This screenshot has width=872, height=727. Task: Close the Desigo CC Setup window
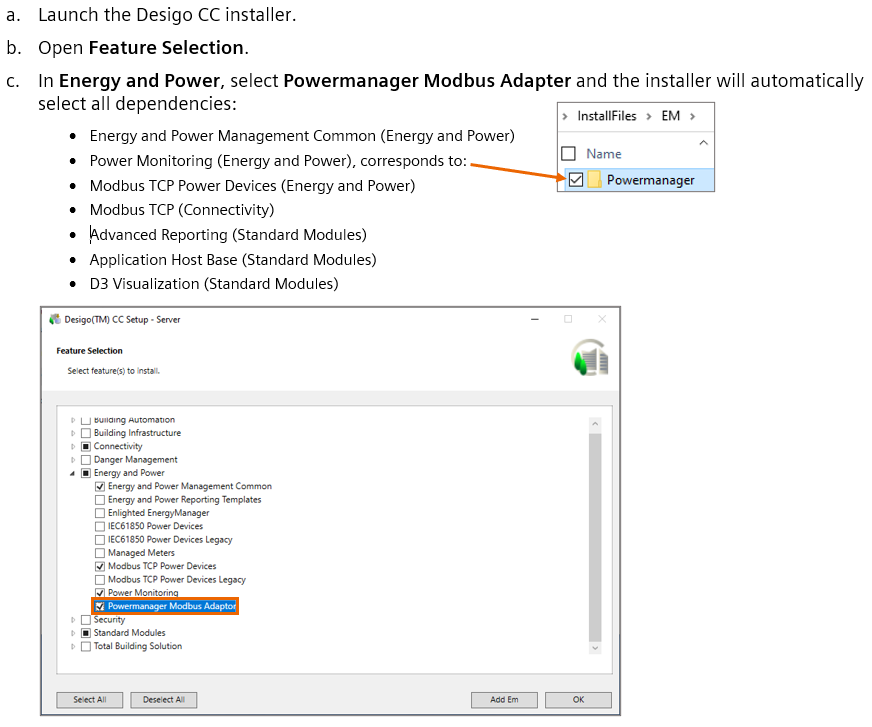tap(602, 319)
